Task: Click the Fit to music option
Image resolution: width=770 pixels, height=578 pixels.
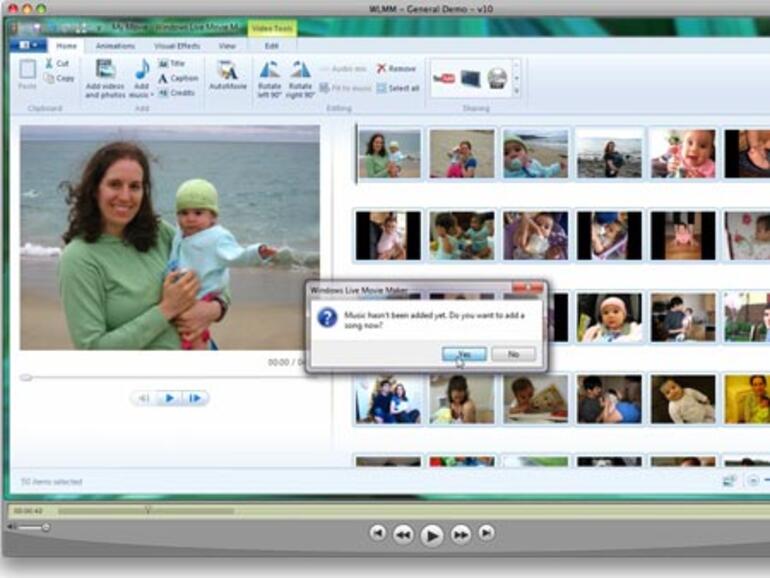Action: pyautogui.click(x=345, y=88)
